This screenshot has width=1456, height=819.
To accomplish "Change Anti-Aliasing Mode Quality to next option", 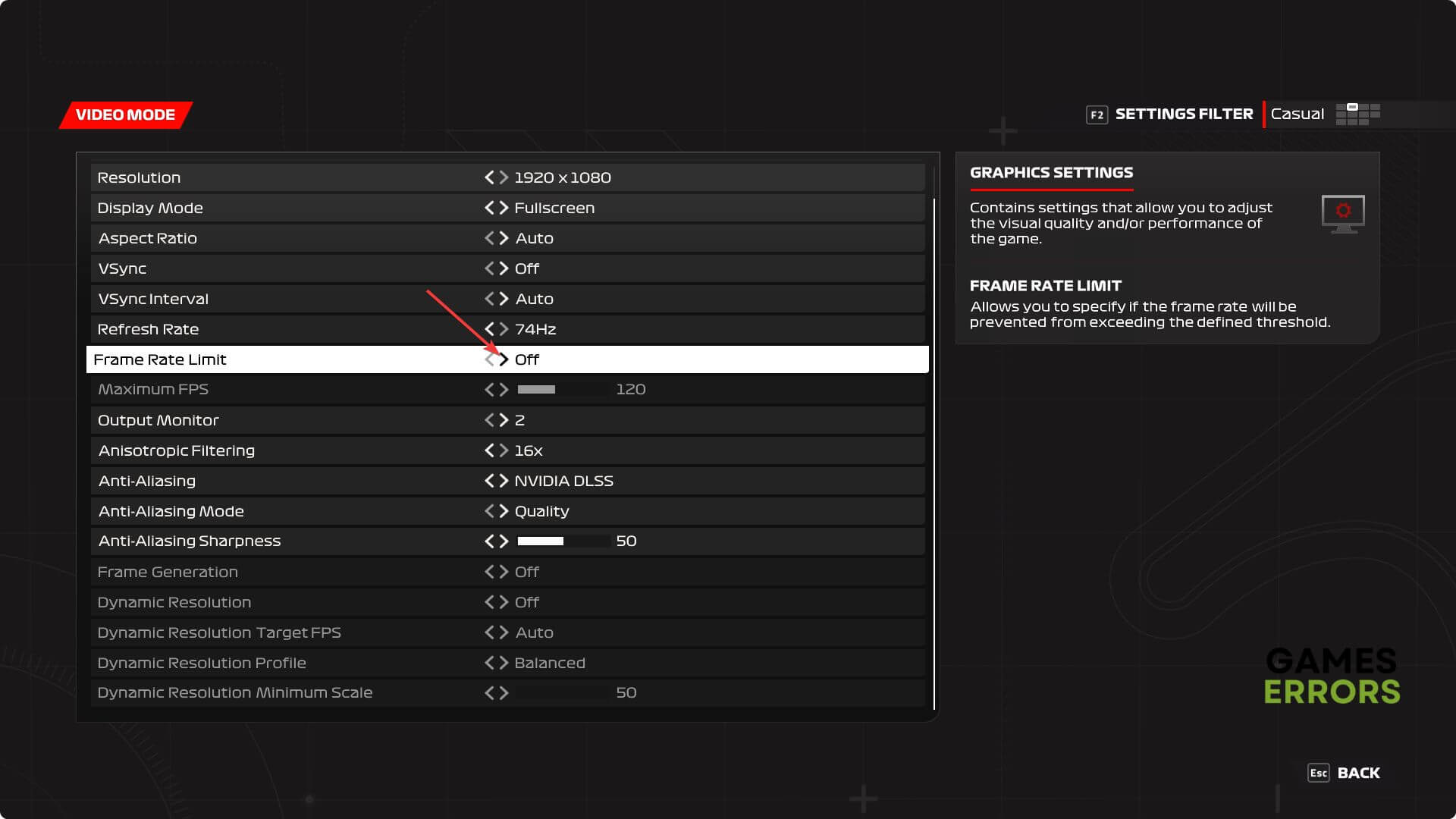I will coord(504,511).
